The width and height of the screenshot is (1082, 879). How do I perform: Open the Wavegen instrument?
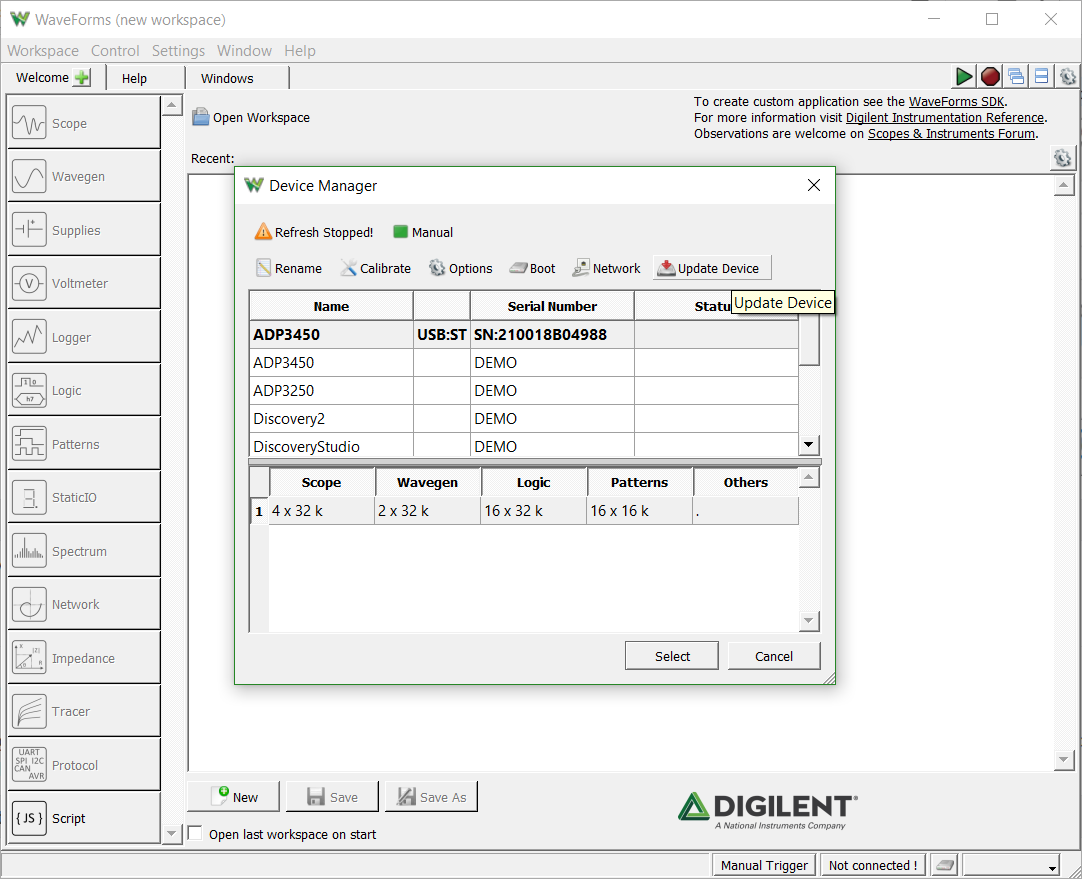(x=83, y=177)
